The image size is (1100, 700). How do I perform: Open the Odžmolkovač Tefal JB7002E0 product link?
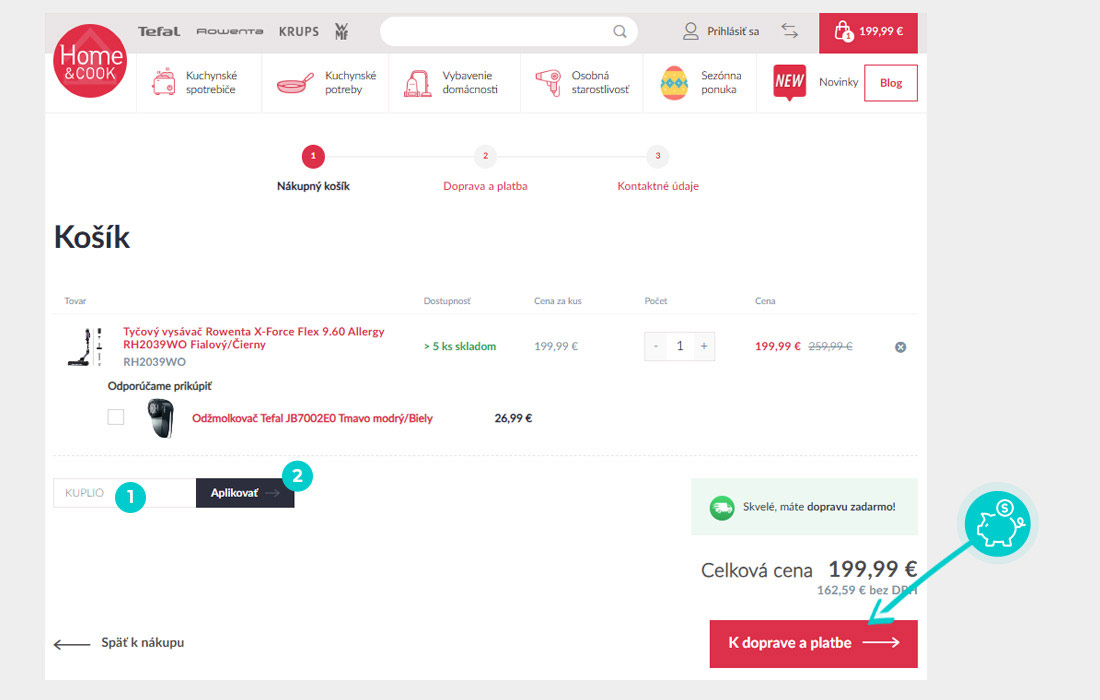pos(312,418)
